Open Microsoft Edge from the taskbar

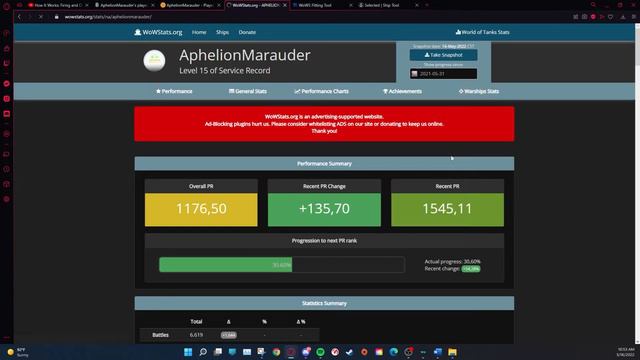[x=393, y=352]
